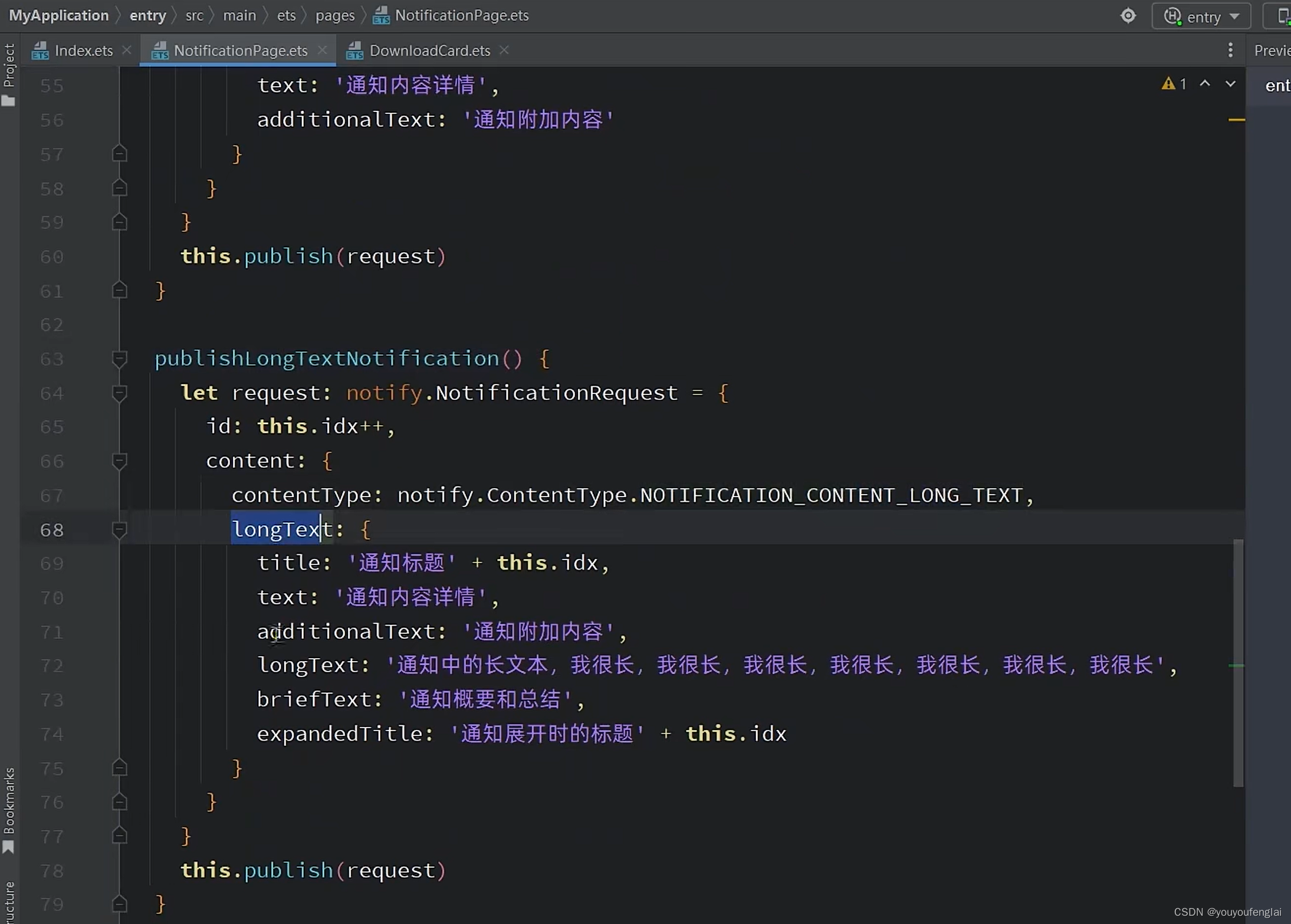The image size is (1291, 924).
Task: Click line number 68 in gutter
Action: [x=52, y=530]
